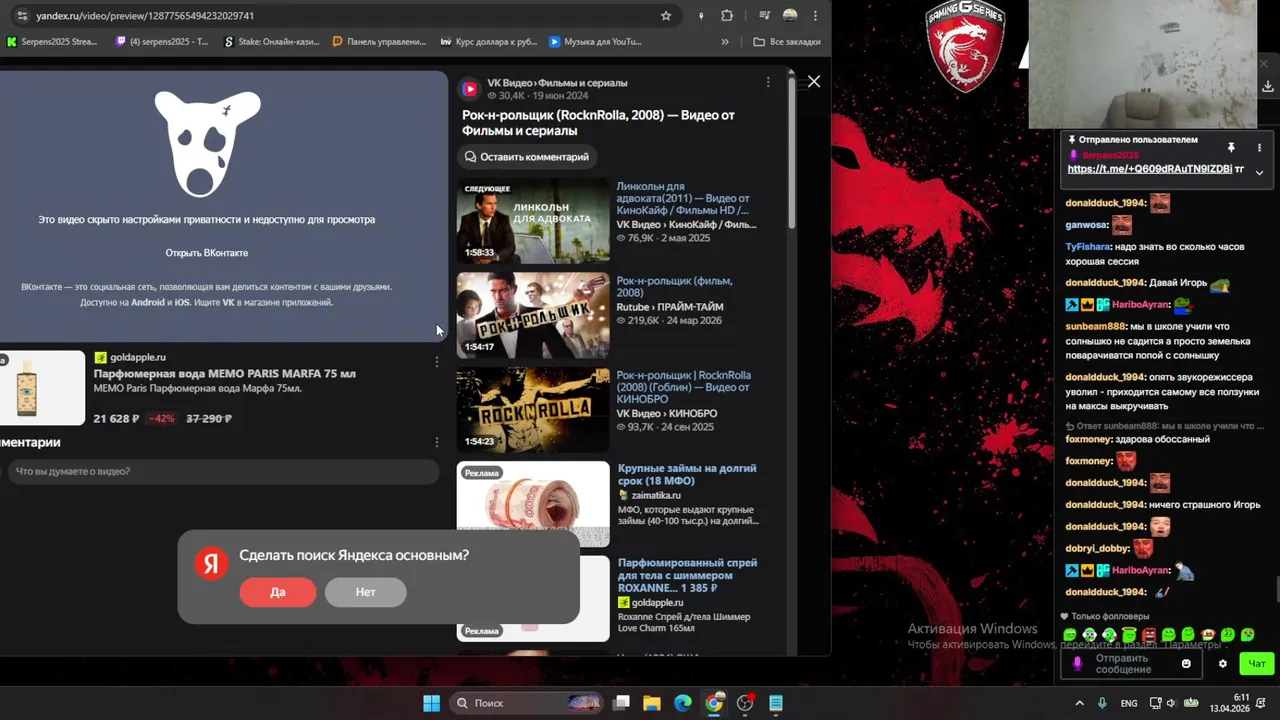Click username TyFishara in chat
The image size is (1280, 720).
click(x=1088, y=246)
